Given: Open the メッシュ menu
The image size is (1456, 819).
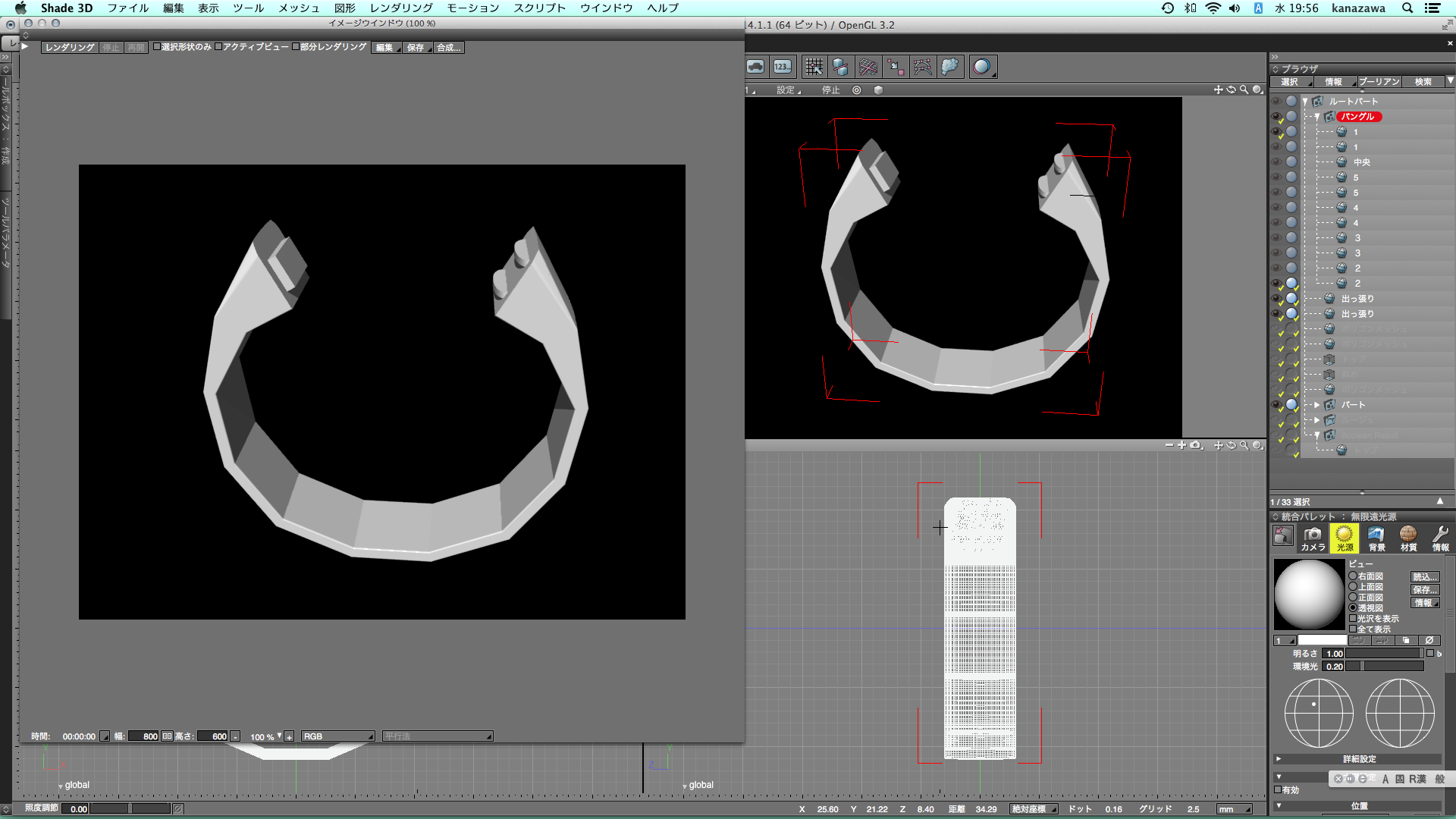Looking at the screenshot, I should 299,8.
